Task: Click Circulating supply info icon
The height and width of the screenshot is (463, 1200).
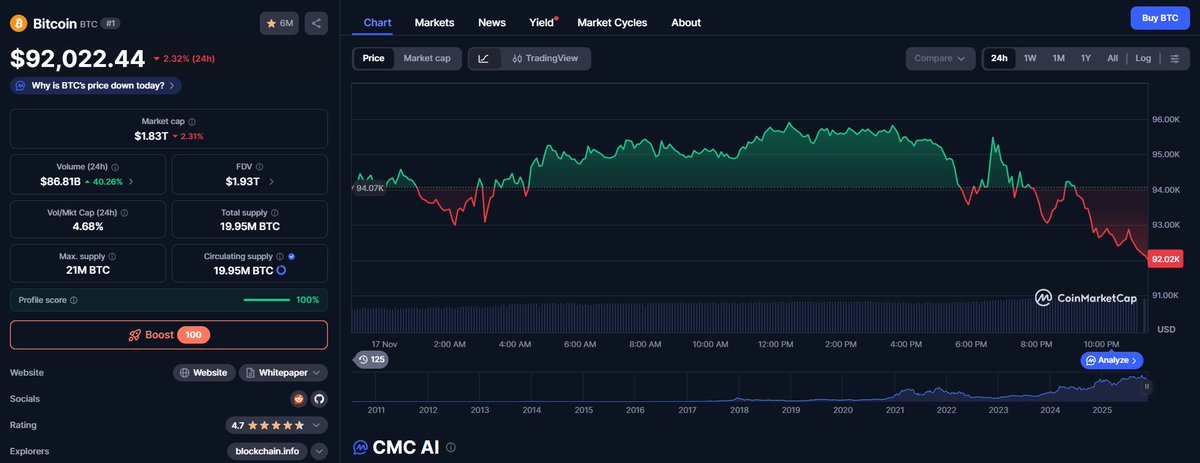Action: point(279,257)
